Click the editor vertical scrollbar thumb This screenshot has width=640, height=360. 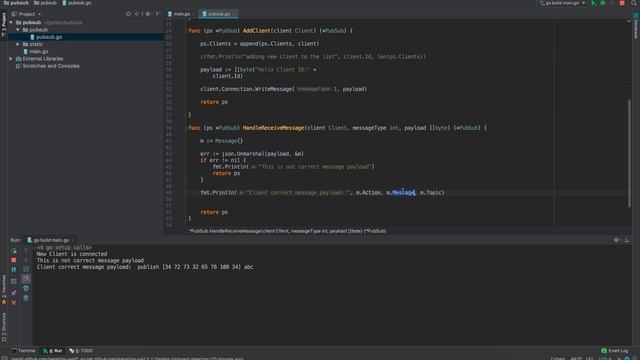point(629,153)
